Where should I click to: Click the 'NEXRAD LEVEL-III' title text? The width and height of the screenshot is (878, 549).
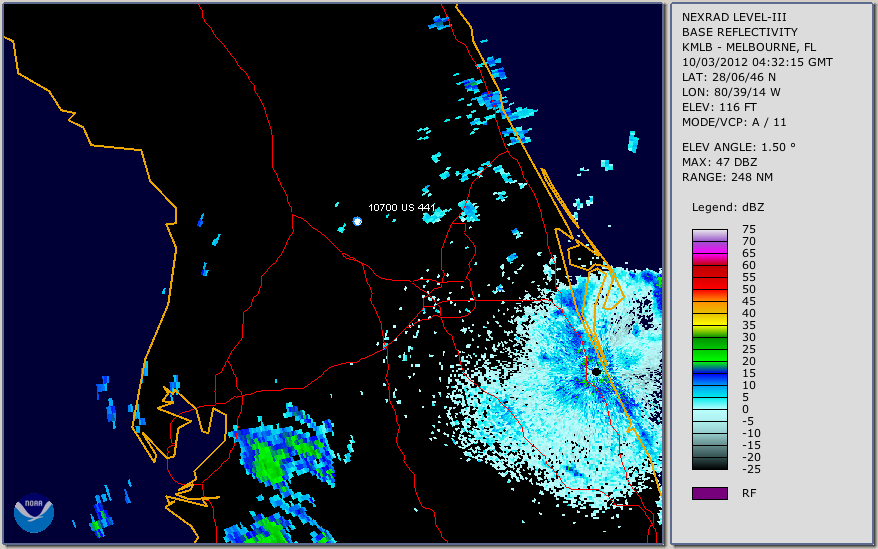click(734, 17)
